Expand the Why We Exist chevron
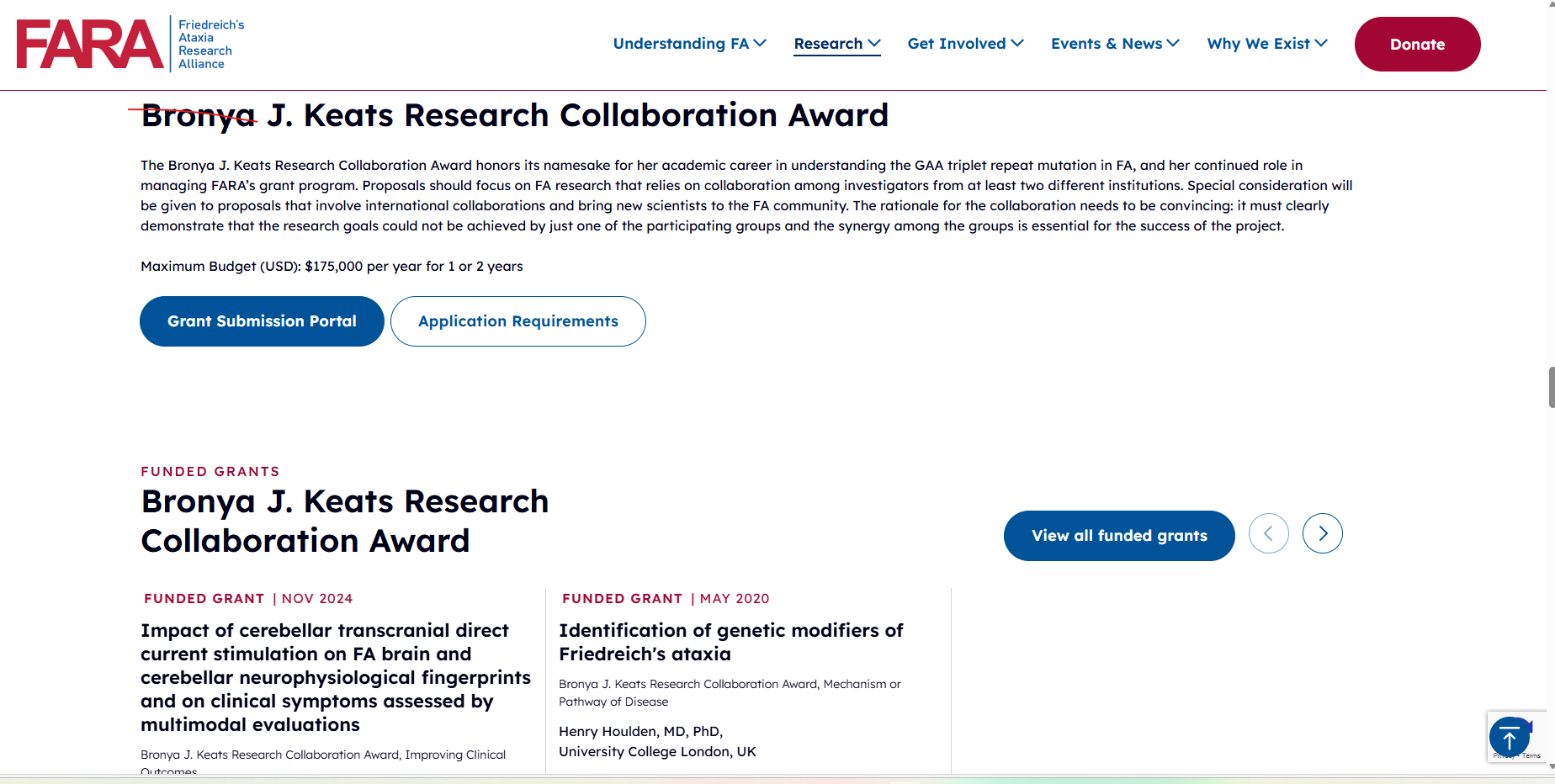This screenshot has width=1555, height=784. 1321,43
